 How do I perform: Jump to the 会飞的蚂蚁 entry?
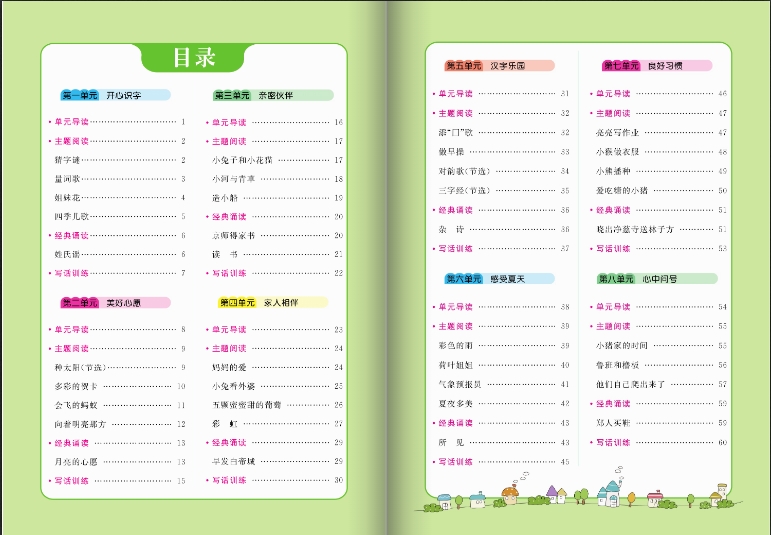pos(76,405)
